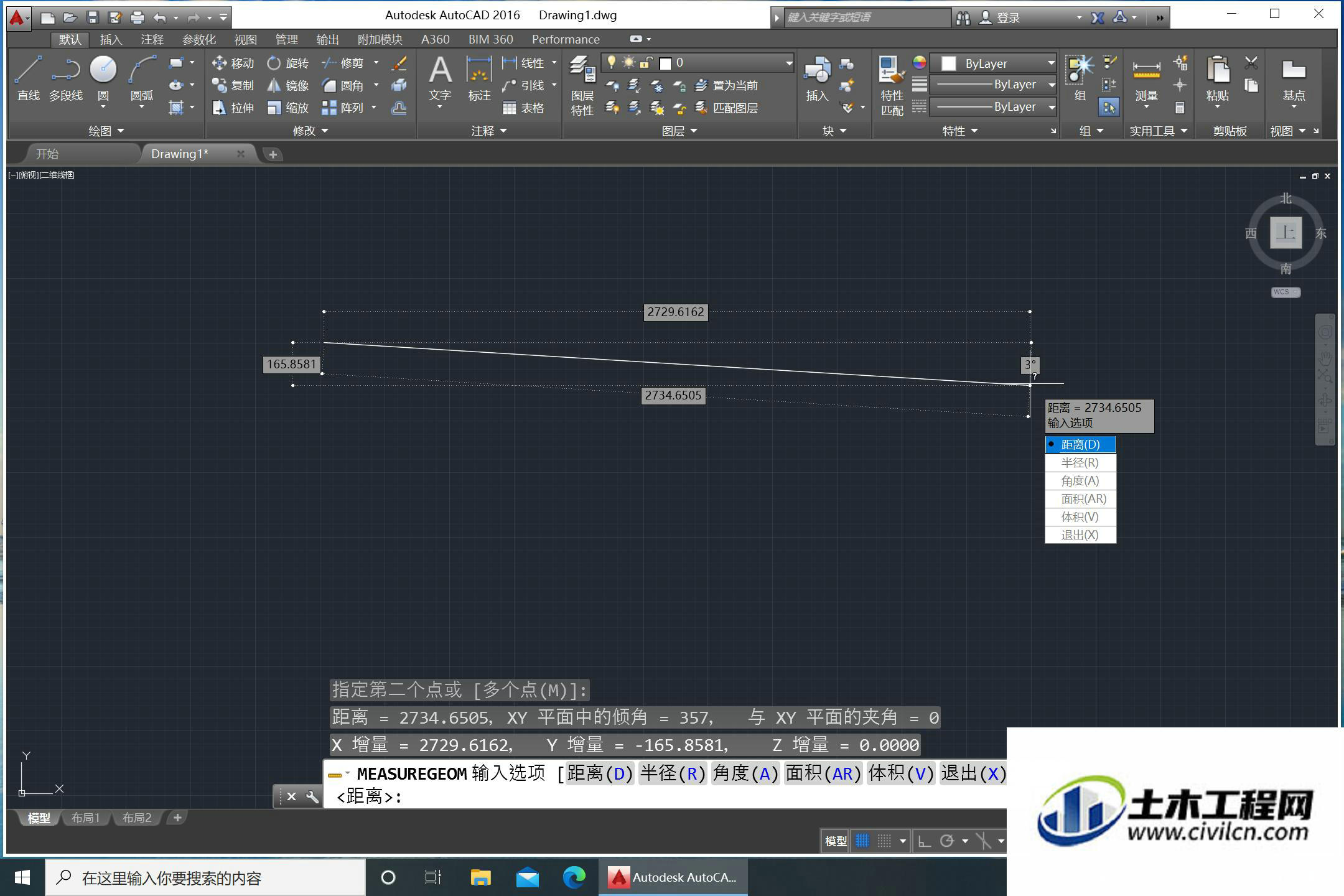Expand the Layers (图层) panel
1344x896 pixels.
tap(679, 131)
